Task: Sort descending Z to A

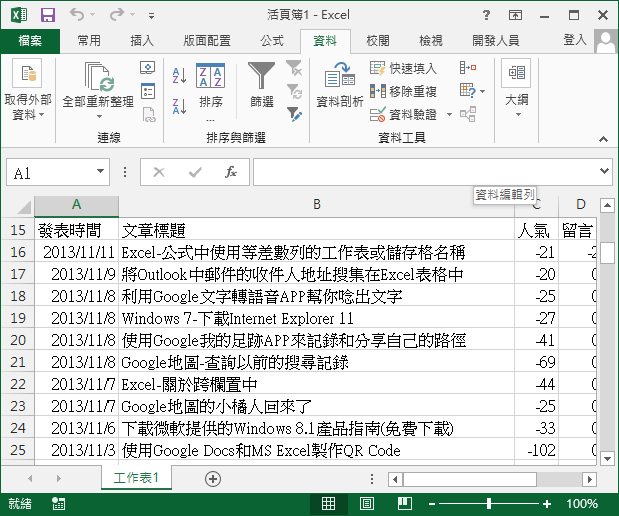Action: tap(179, 106)
